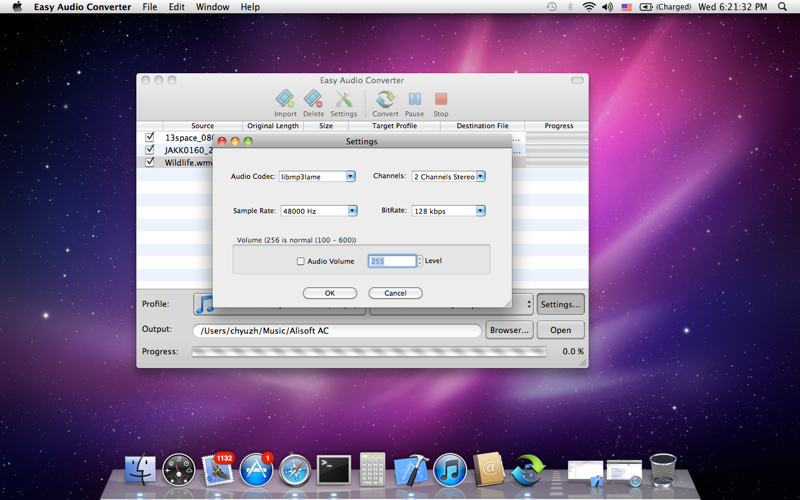800x500 pixels.
Task: Open the Audio Codec dropdown
Action: point(317,176)
